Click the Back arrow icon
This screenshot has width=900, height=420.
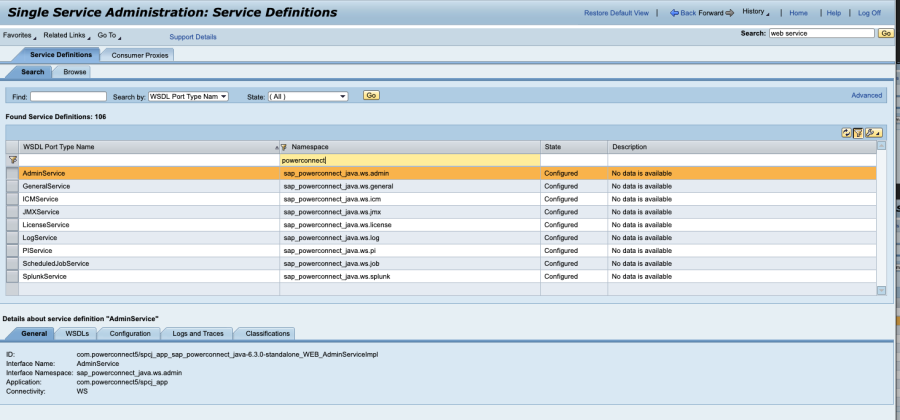(x=674, y=13)
